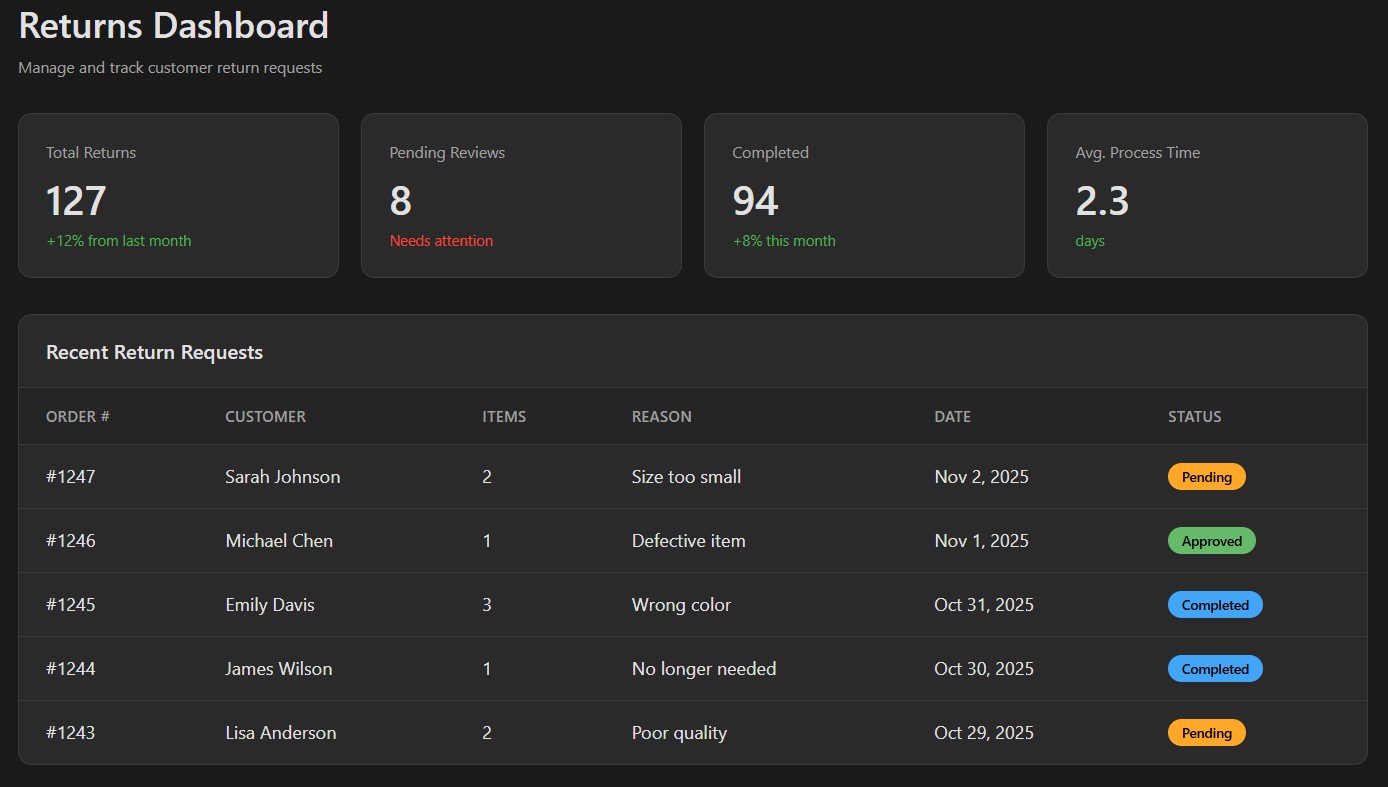Sort the table by the ORDER # column
This screenshot has width=1388, height=787.
pyautogui.click(x=77, y=416)
